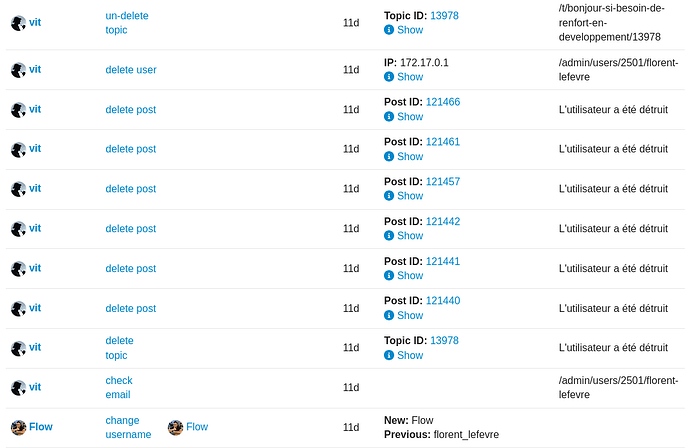Open vit's profile in delete user row
Viewport: 690px width, 448px height.
[35, 70]
